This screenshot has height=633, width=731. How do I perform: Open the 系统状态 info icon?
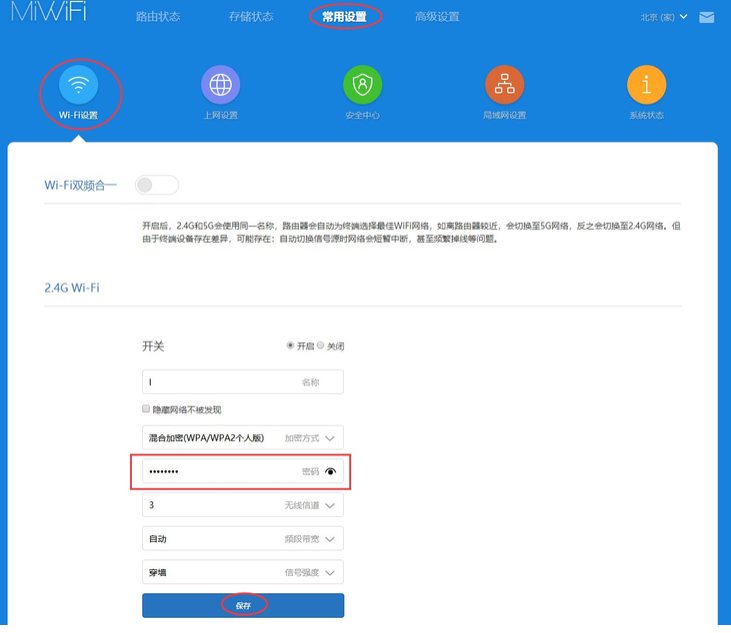pyautogui.click(x=646, y=85)
